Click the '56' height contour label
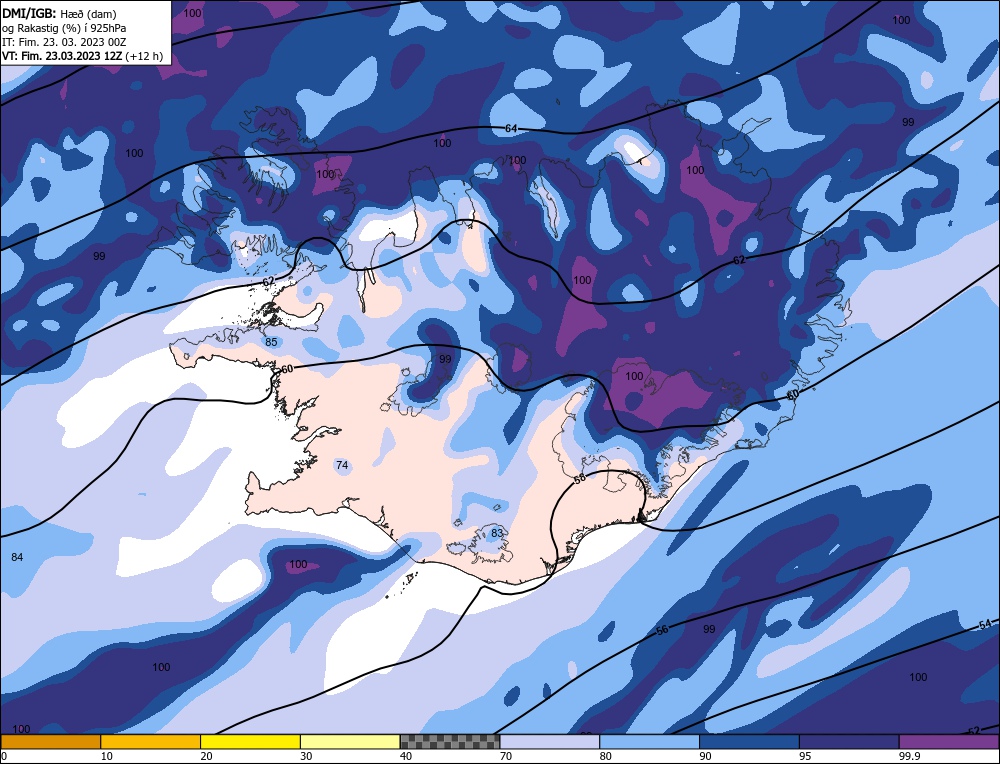 [x=662, y=630]
